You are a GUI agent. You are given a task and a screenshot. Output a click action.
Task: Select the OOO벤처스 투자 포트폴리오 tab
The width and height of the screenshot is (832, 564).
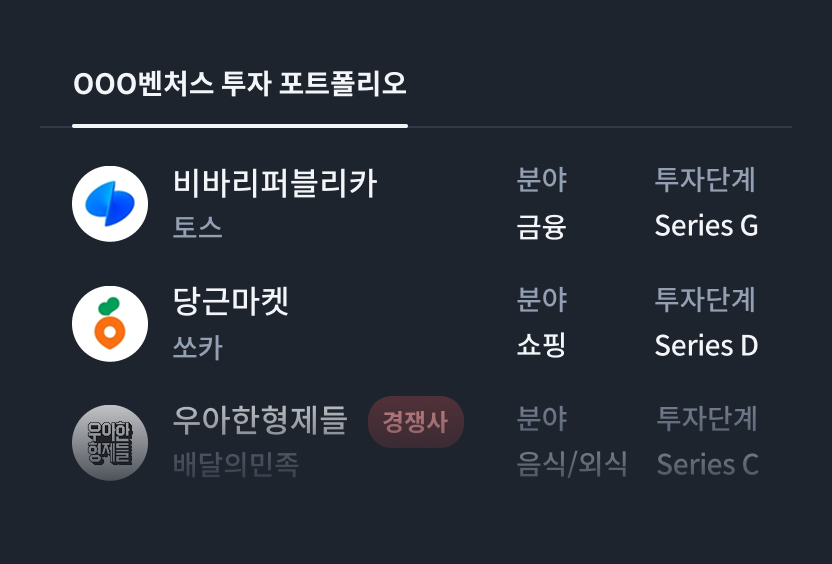pyautogui.click(x=240, y=84)
